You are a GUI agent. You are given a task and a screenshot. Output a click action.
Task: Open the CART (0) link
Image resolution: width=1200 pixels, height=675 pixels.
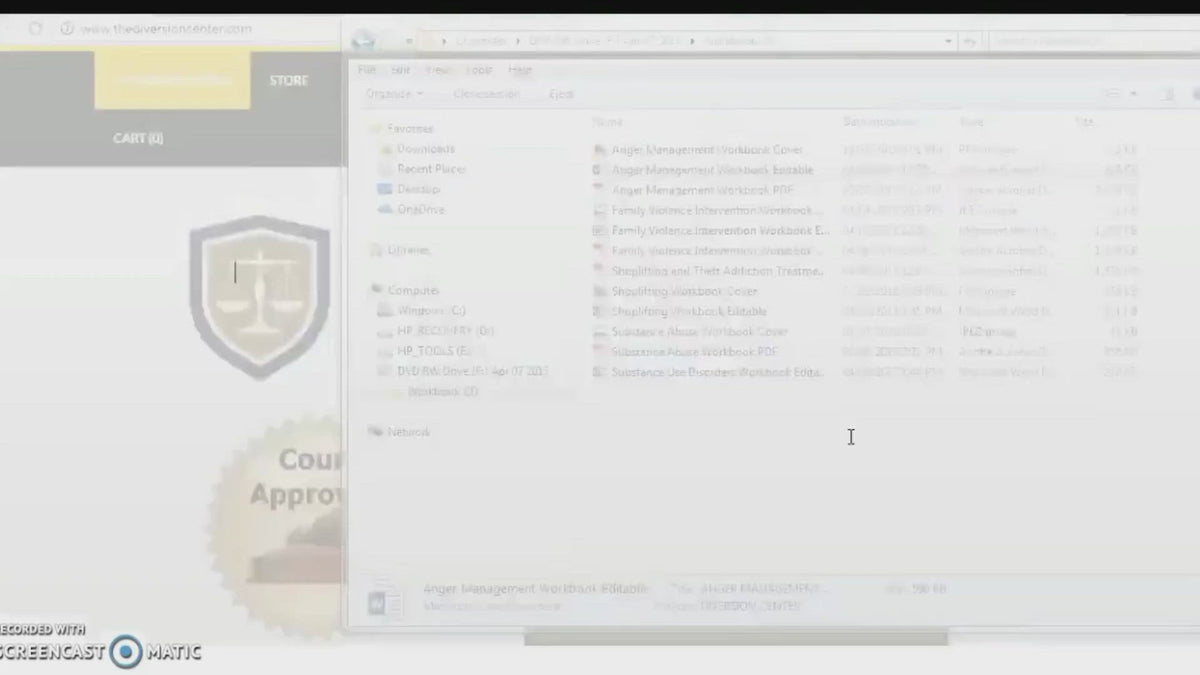[138, 138]
